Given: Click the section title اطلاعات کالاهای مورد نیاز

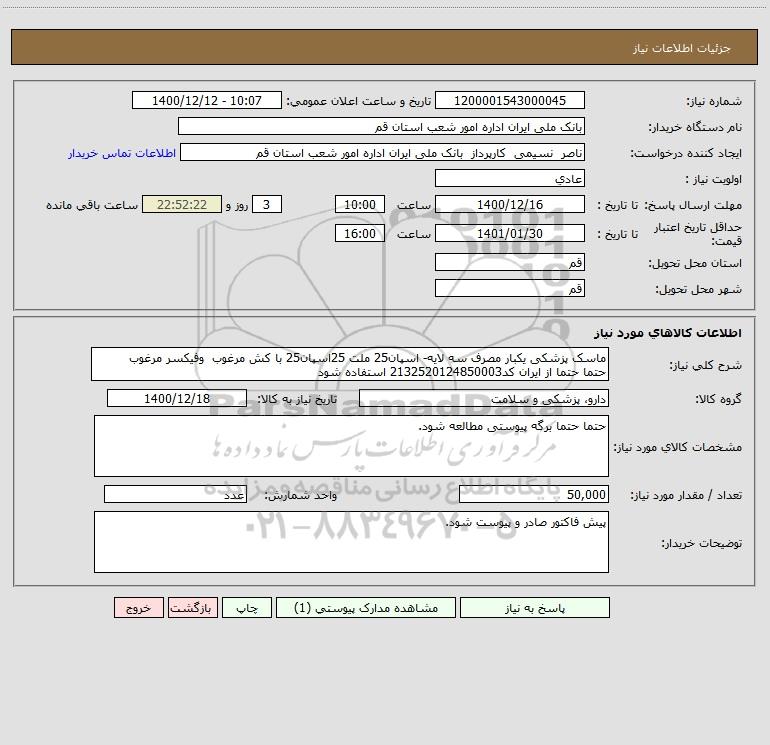Looking at the screenshot, I should pyautogui.click(x=667, y=333).
